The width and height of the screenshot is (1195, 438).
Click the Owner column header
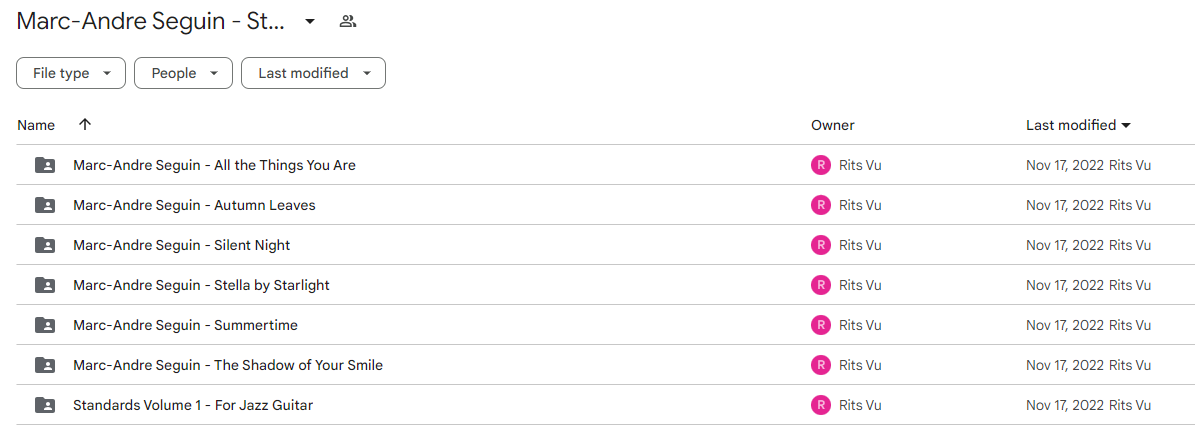click(832, 126)
